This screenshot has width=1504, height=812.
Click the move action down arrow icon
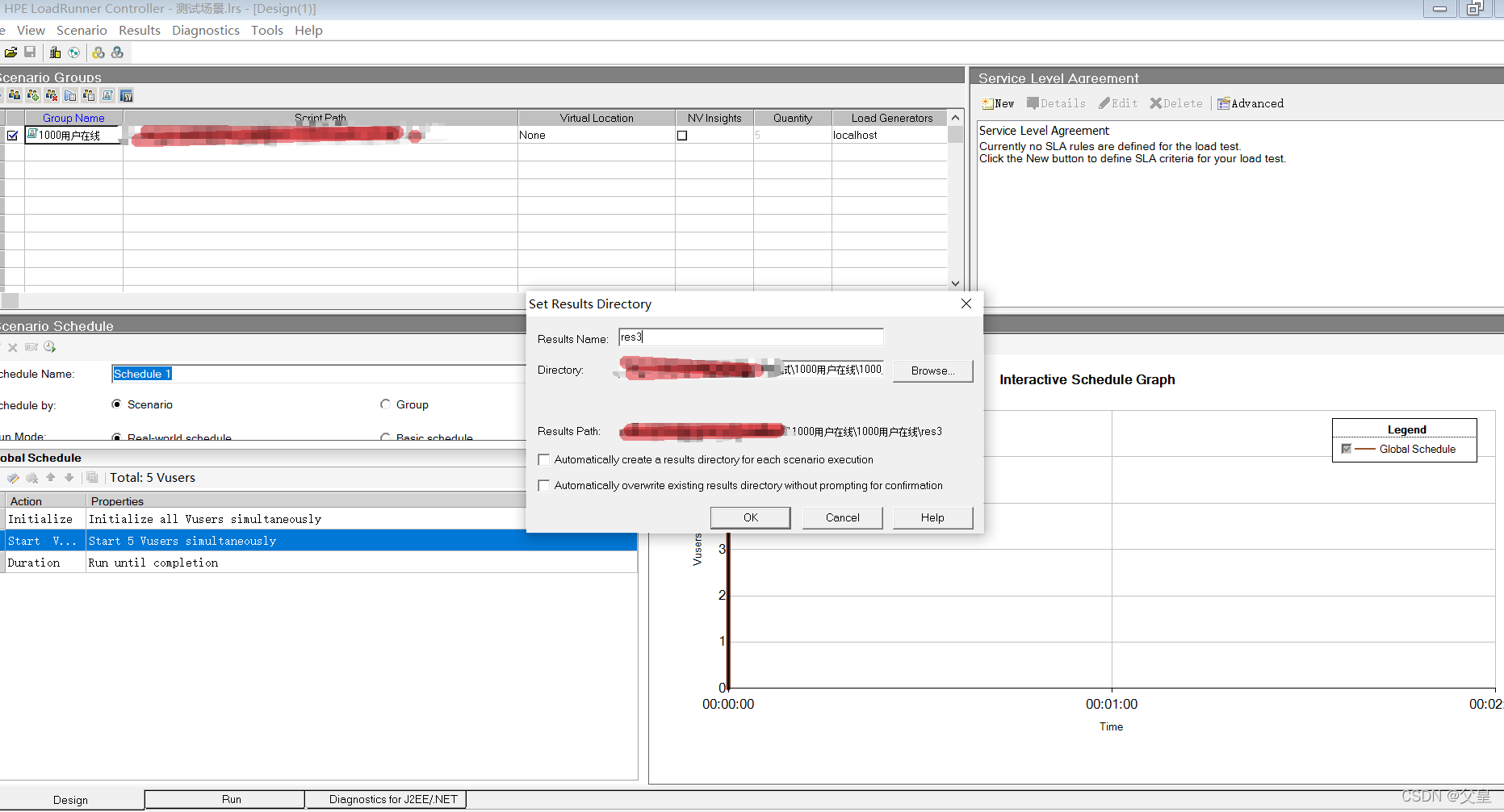pos(69,478)
